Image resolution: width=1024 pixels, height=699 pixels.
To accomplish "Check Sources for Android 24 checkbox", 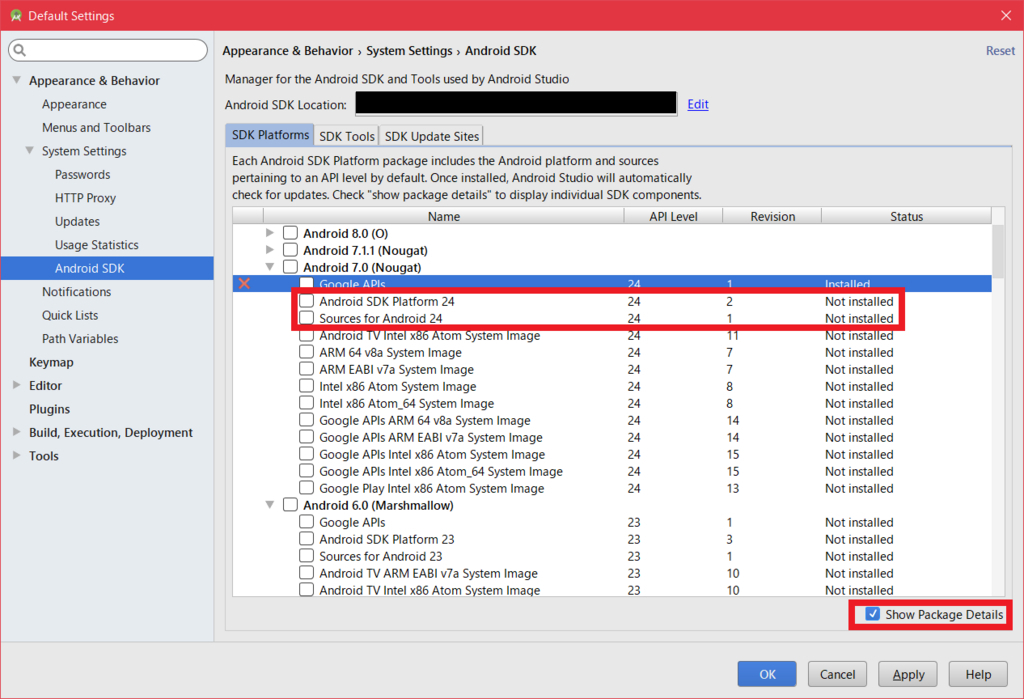I will click(x=306, y=318).
